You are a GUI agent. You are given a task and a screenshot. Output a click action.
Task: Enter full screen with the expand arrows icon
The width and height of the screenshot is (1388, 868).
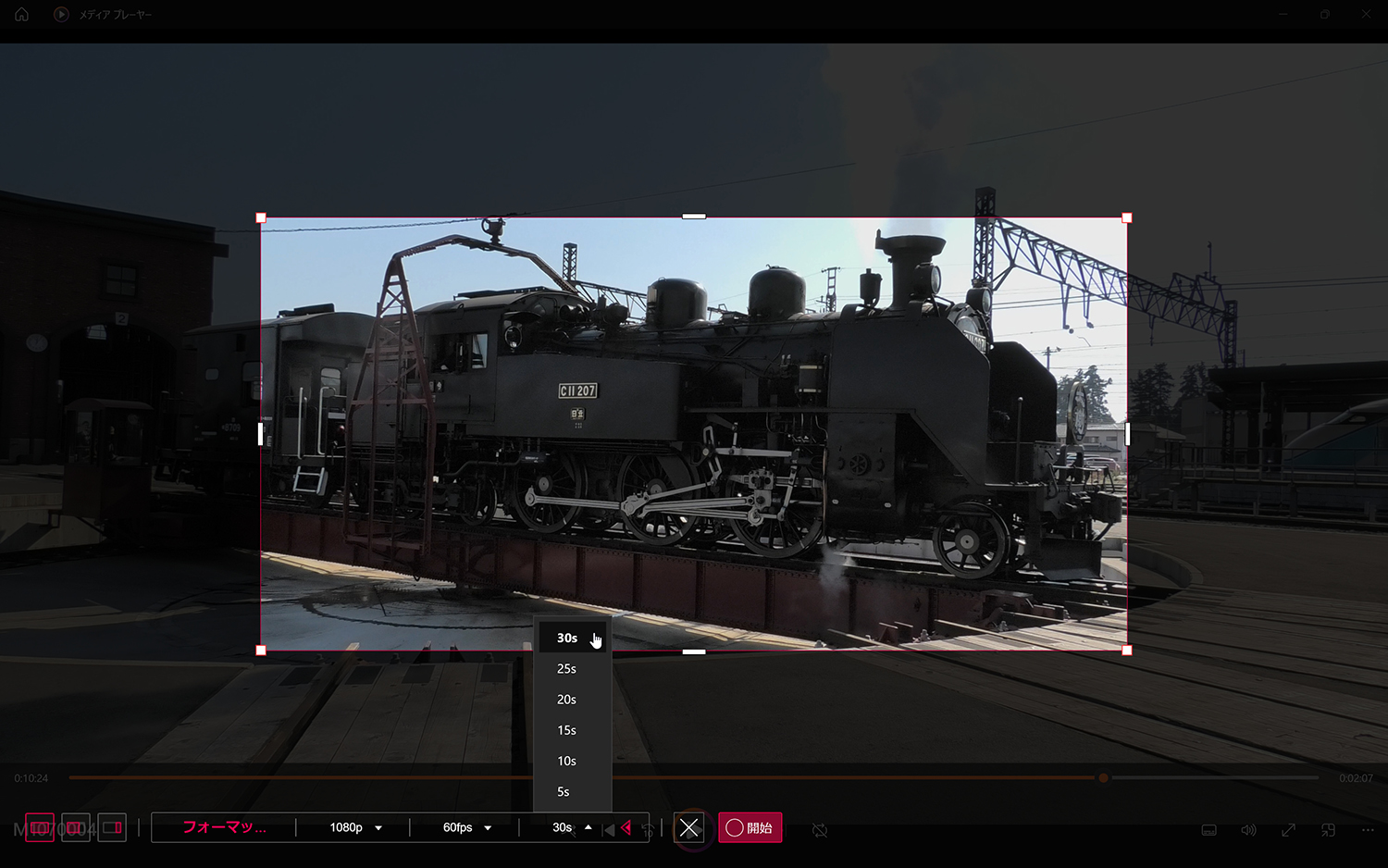1288,830
